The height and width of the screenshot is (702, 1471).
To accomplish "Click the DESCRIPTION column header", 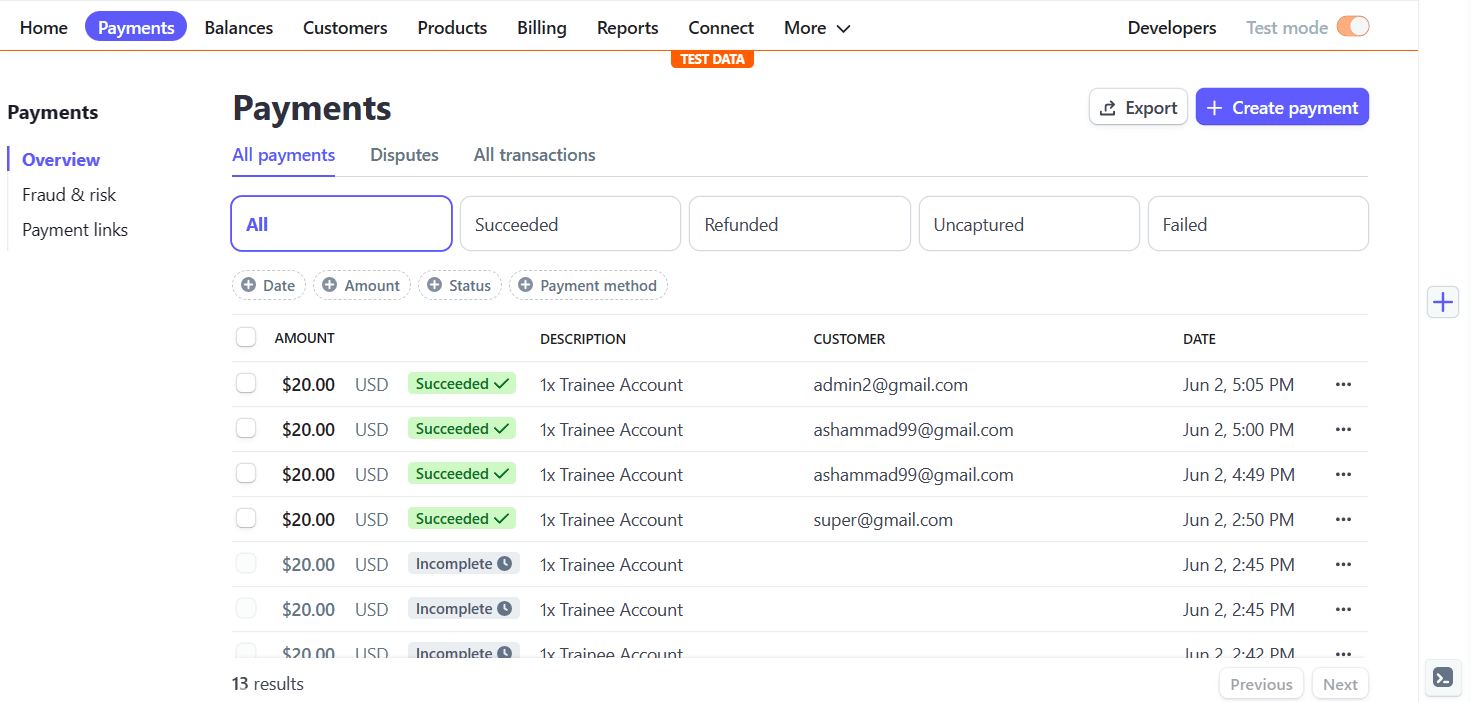I will pos(583,339).
